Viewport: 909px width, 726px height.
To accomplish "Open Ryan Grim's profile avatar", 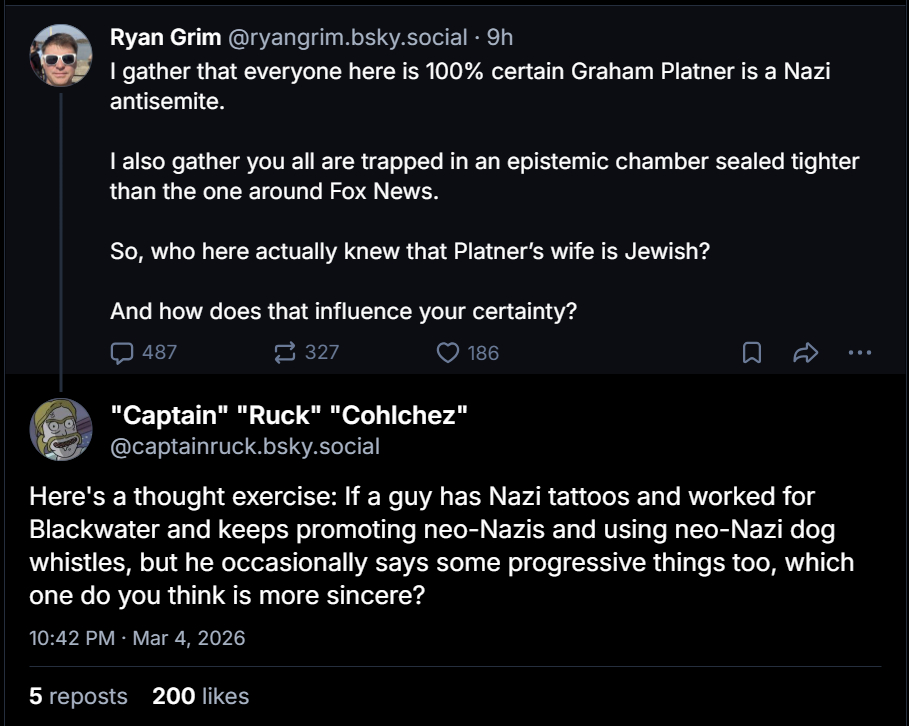I will coord(61,56).
